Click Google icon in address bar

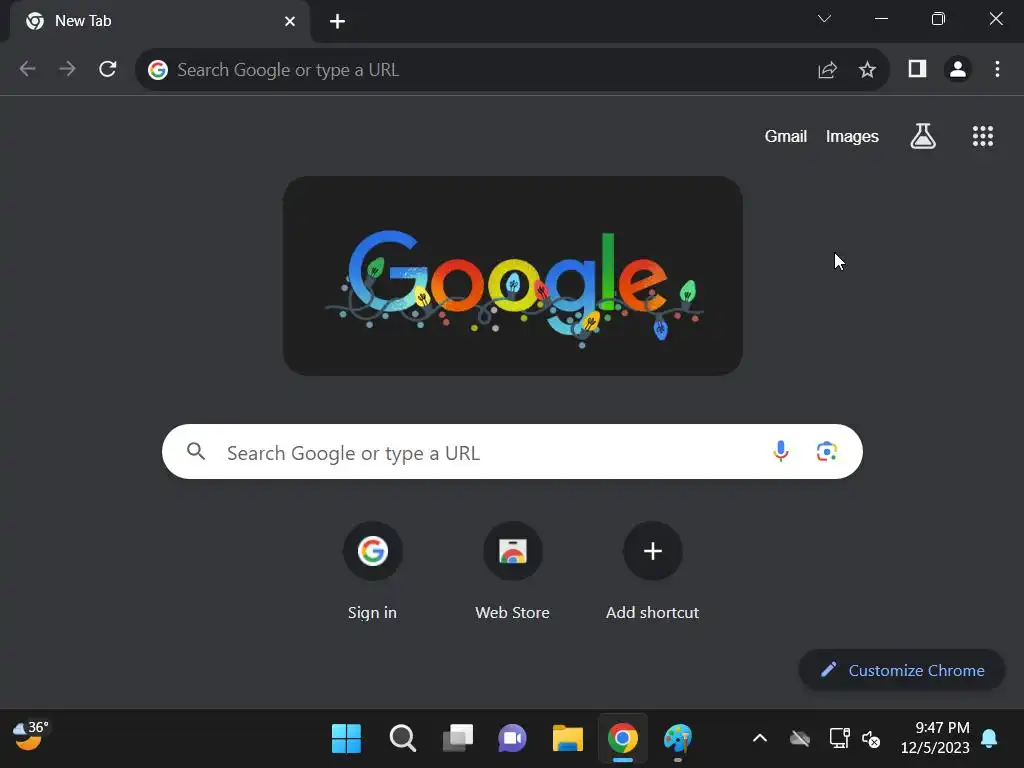[157, 70]
